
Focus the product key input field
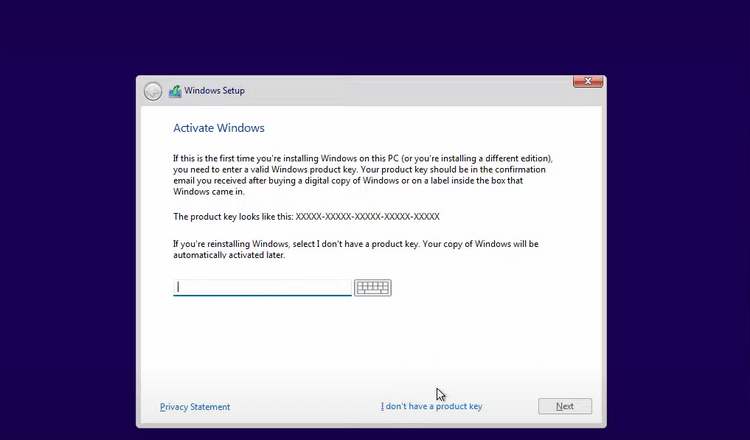click(x=262, y=287)
